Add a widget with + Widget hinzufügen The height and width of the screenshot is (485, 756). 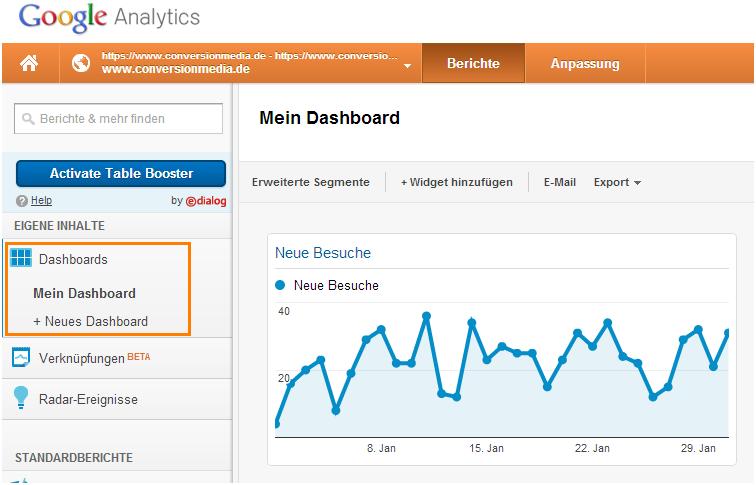(x=457, y=182)
